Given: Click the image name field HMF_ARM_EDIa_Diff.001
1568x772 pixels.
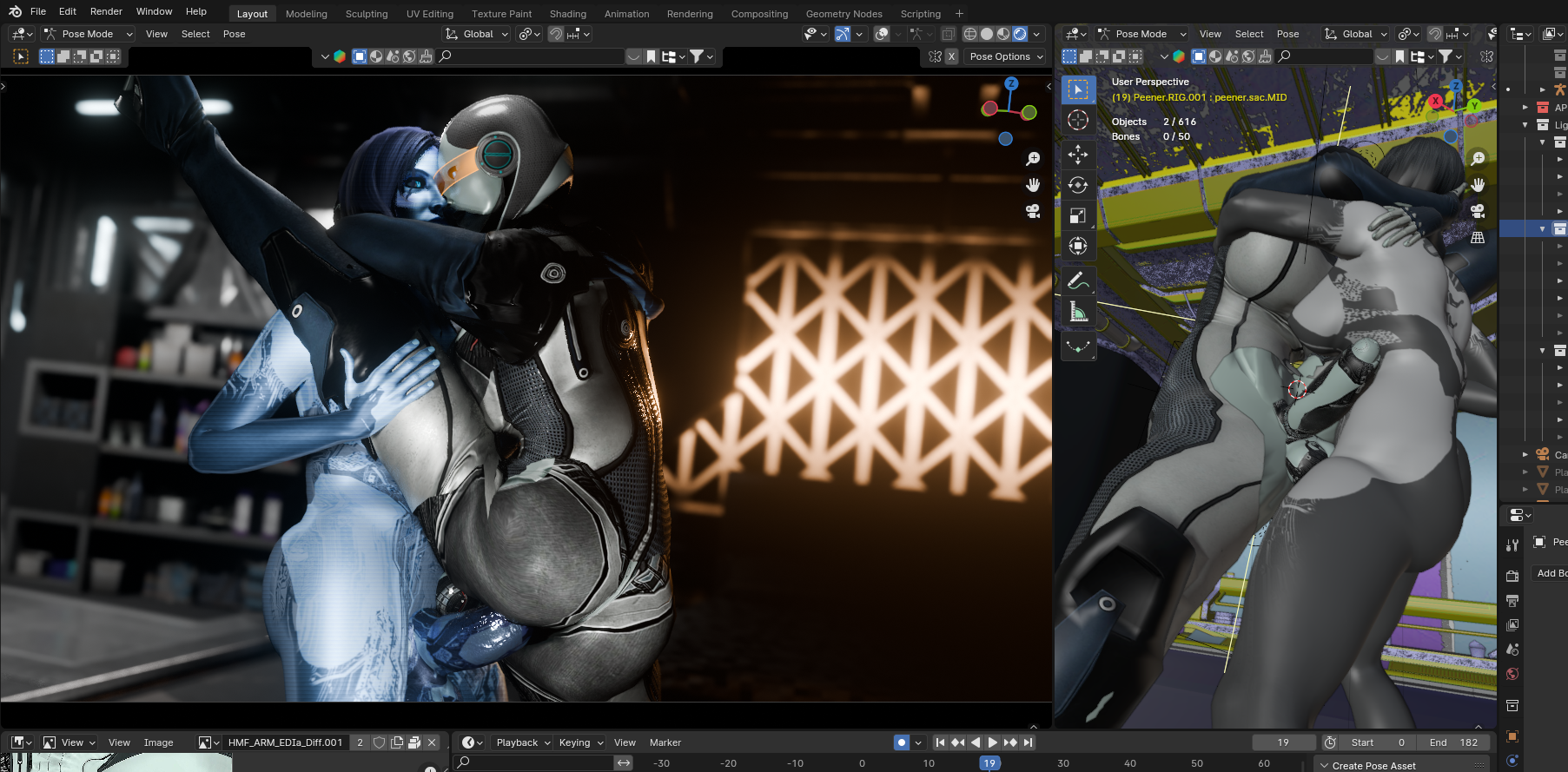Looking at the screenshot, I should (x=285, y=742).
